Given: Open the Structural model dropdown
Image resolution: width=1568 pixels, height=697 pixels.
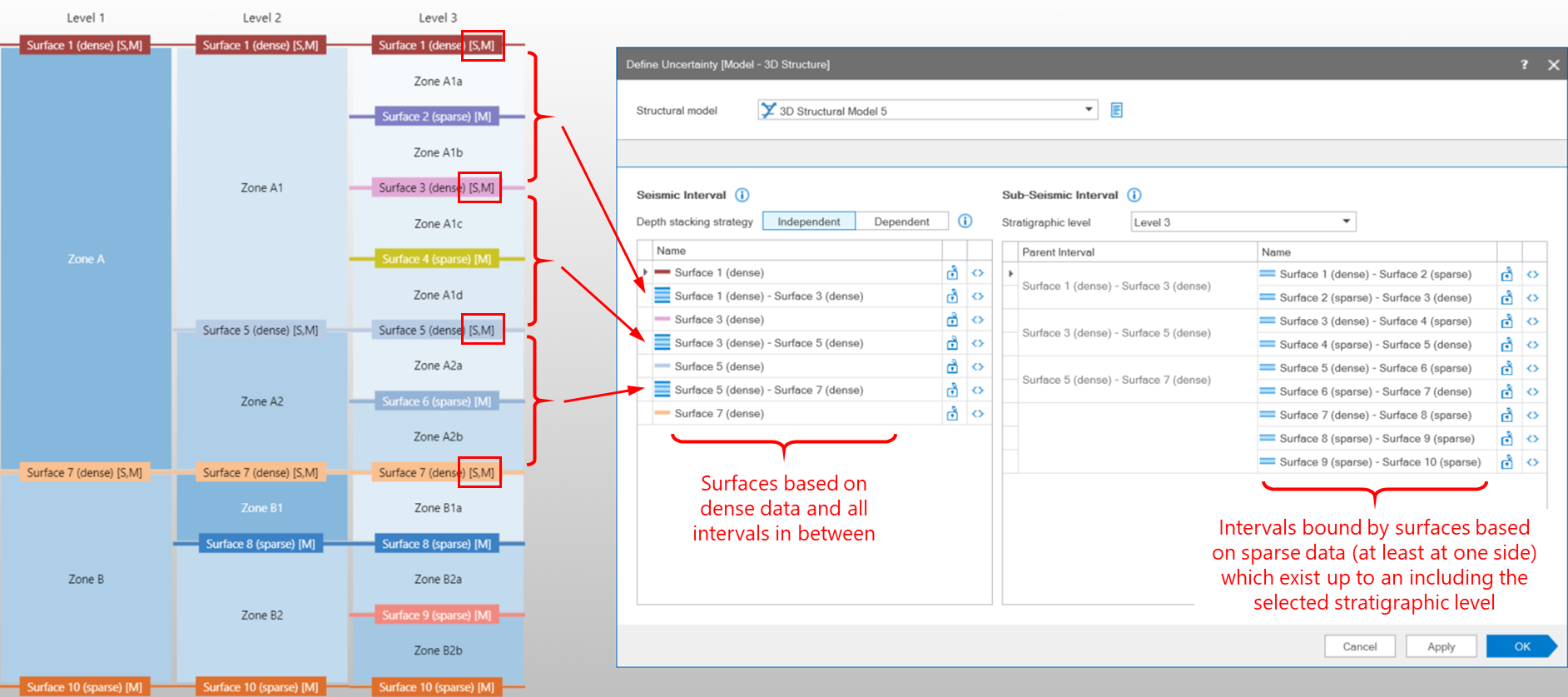Looking at the screenshot, I should coord(1088,110).
